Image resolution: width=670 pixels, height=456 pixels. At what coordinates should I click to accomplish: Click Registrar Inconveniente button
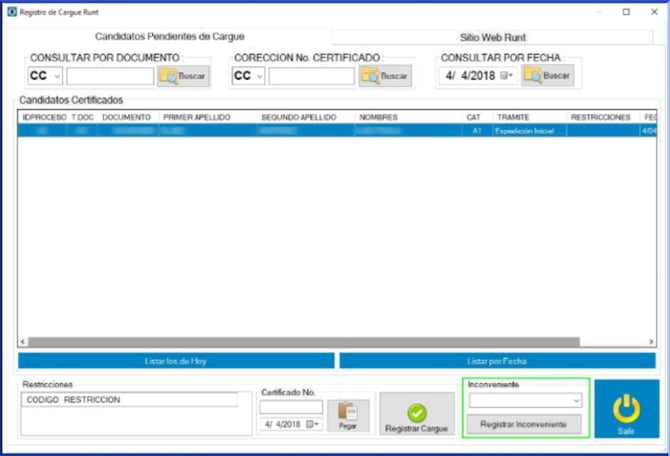pyautogui.click(x=524, y=424)
